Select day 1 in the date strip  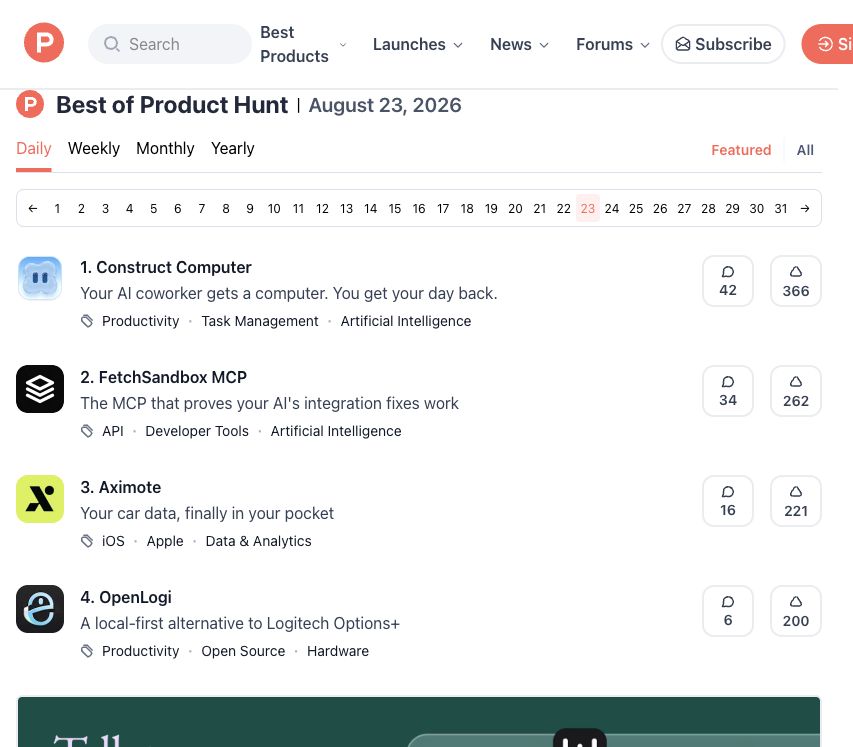[57, 208]
